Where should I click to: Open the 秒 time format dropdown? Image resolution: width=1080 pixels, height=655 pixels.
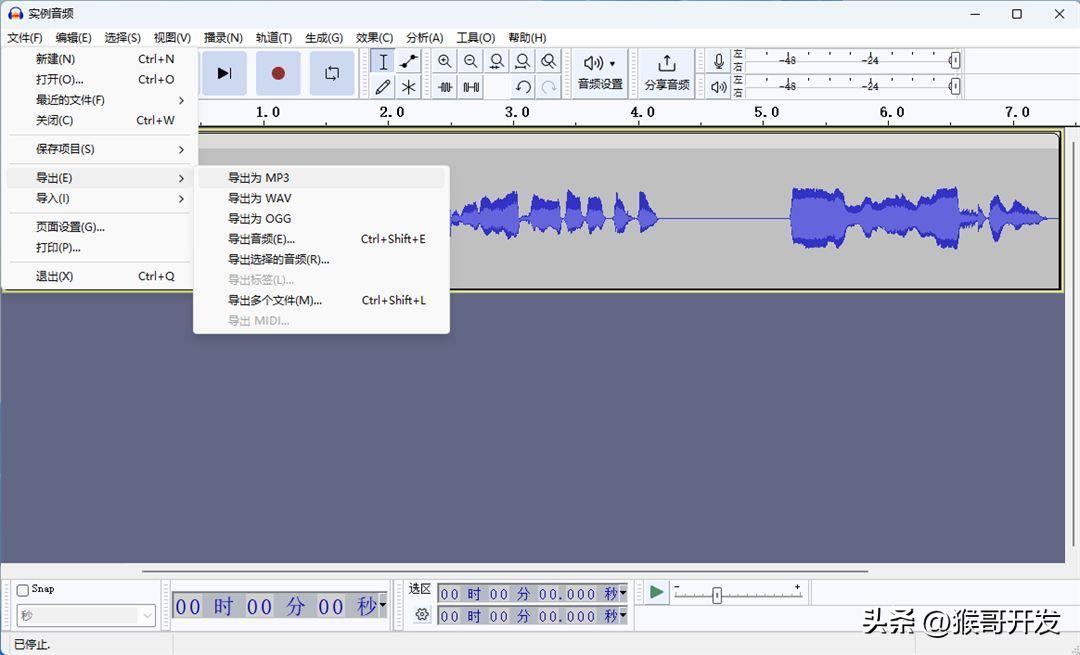tap(85, 615)
